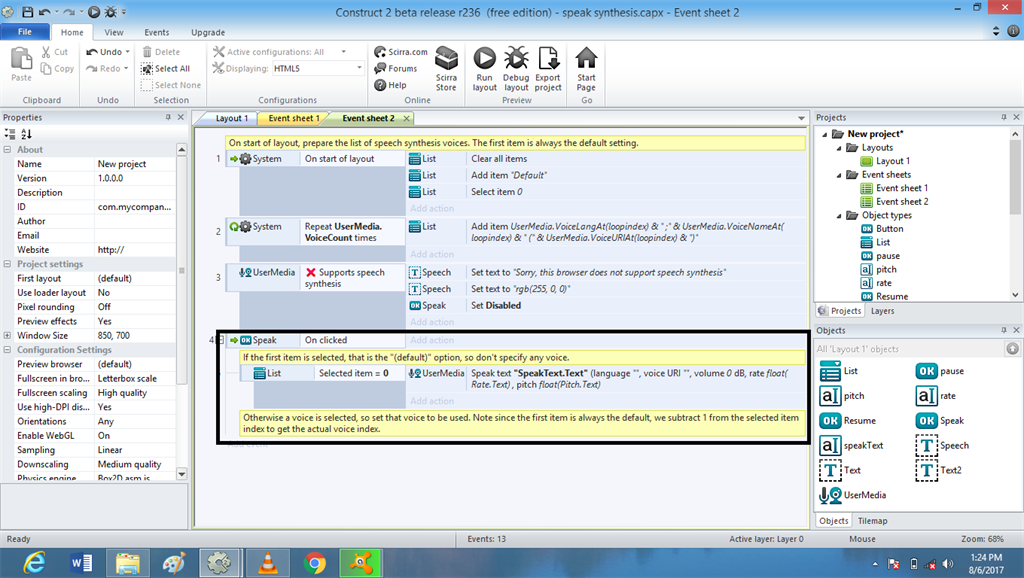
Task: Click the Debug layout bug icon
Action: tap(516, 58)
